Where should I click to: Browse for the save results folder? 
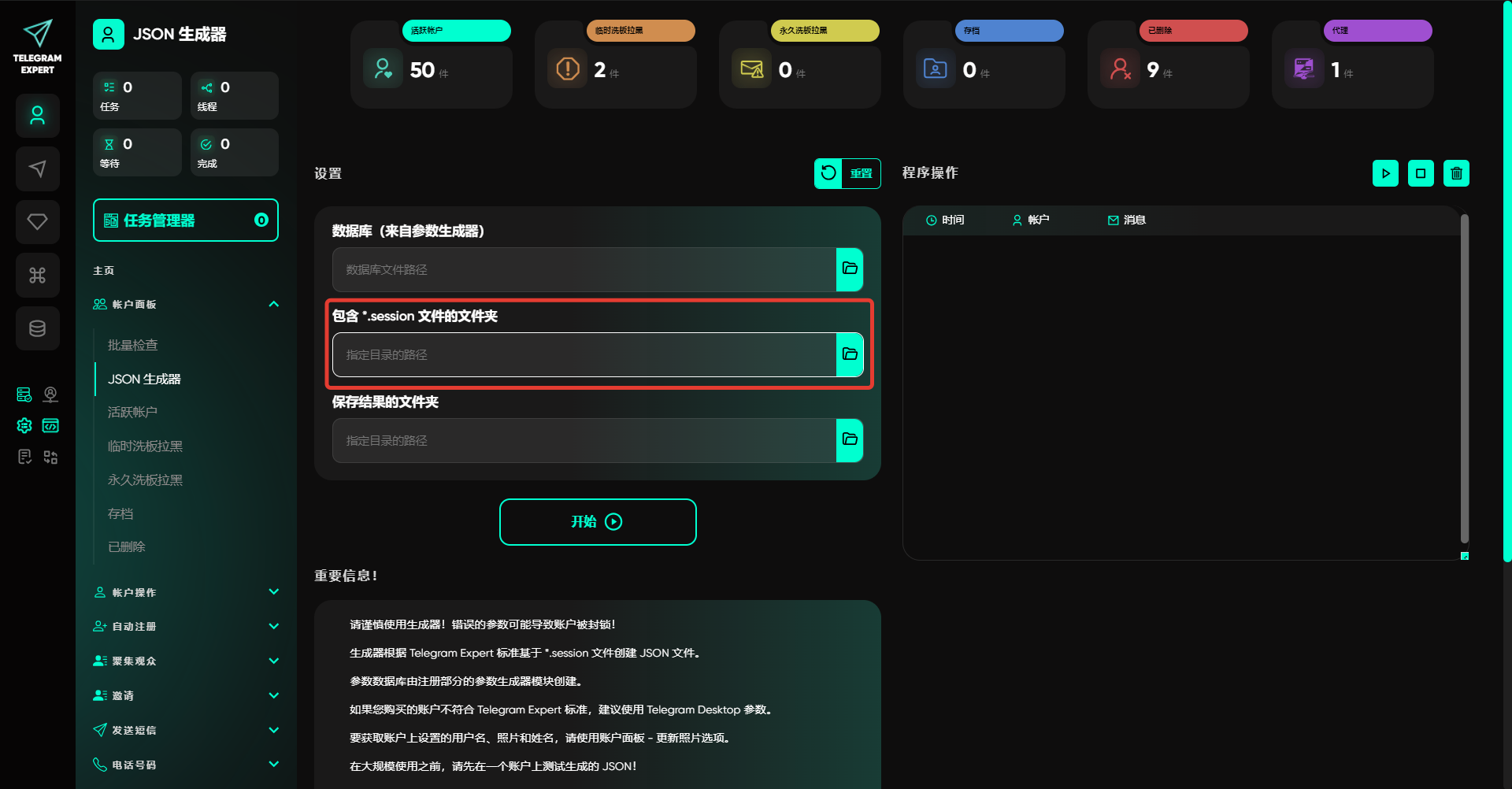[x=850, y=440]
